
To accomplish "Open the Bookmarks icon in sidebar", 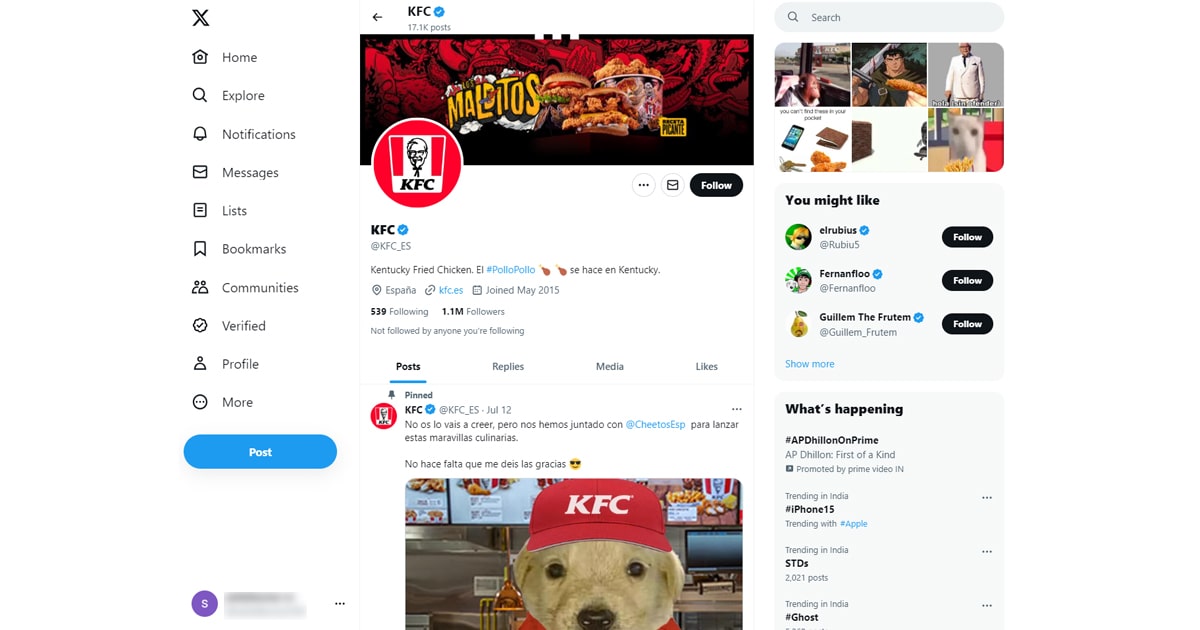I will click(200, 249).
